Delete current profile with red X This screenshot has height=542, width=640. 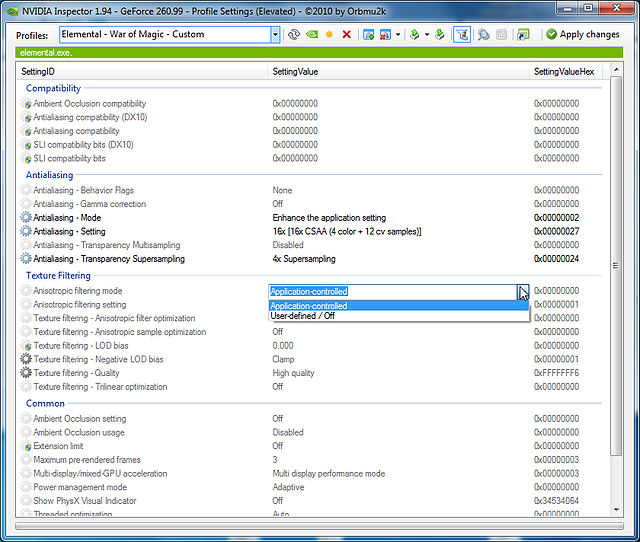pyautogui.click(x=347, y=35)
